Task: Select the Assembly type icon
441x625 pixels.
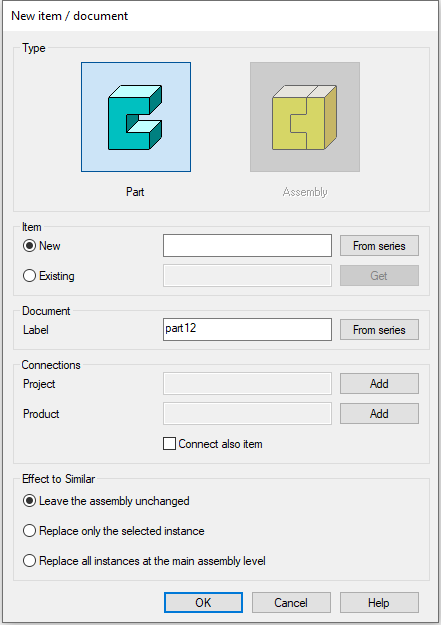Action: tap(305, 117)
